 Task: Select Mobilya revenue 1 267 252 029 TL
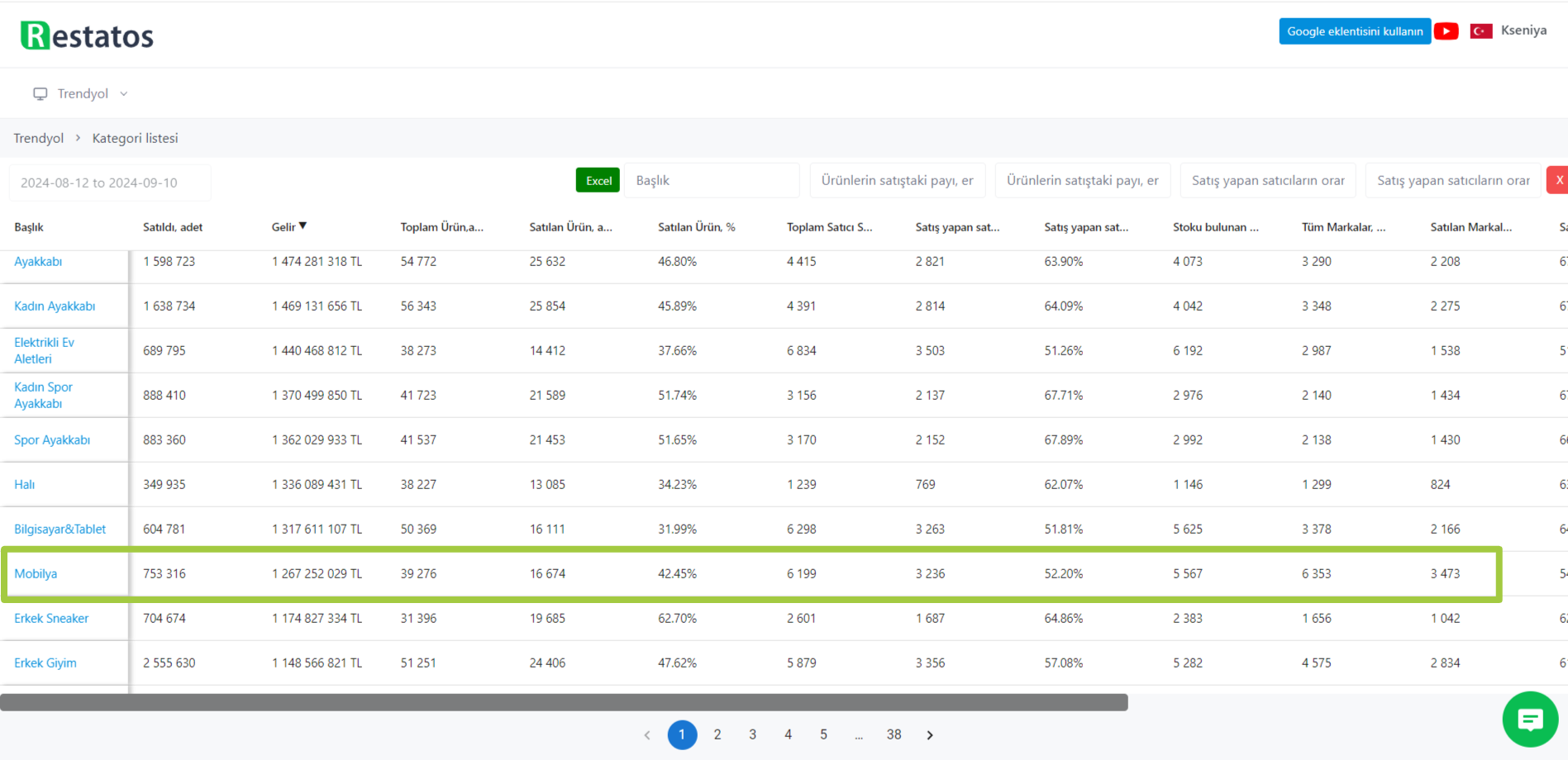pyautogui.click(x=317, y=574)
